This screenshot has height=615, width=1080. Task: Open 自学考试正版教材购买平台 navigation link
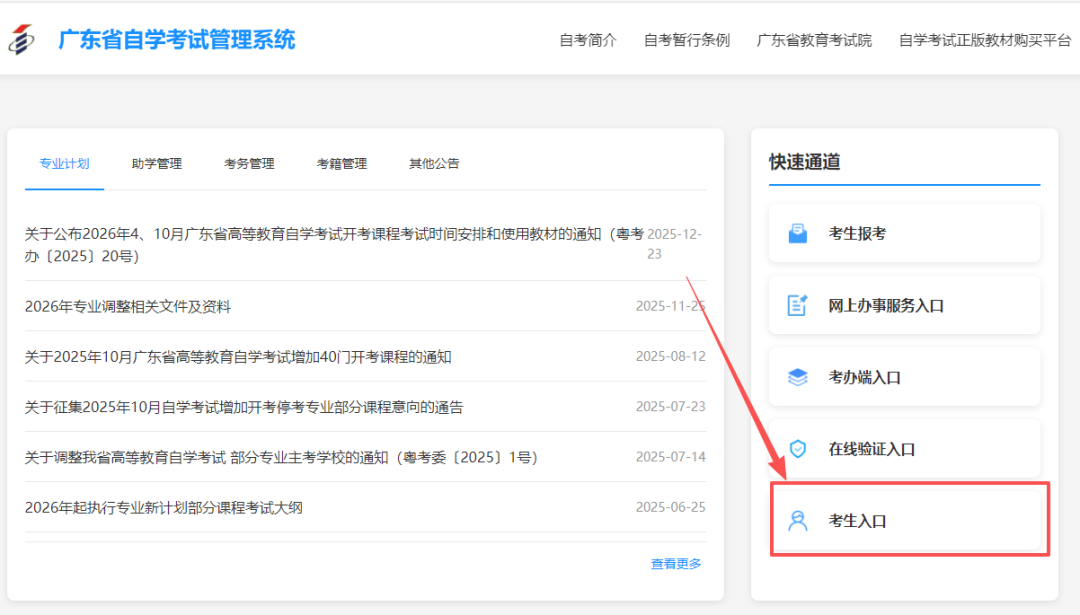985,41
